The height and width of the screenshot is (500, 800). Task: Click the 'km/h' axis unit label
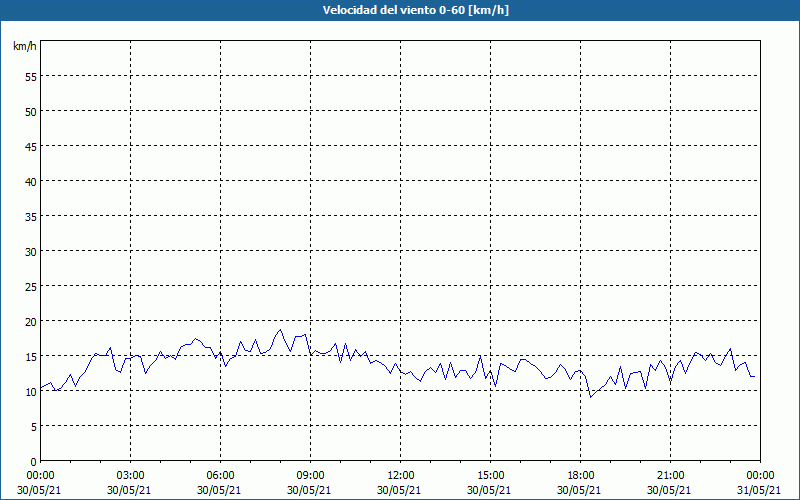pos(24,46)
